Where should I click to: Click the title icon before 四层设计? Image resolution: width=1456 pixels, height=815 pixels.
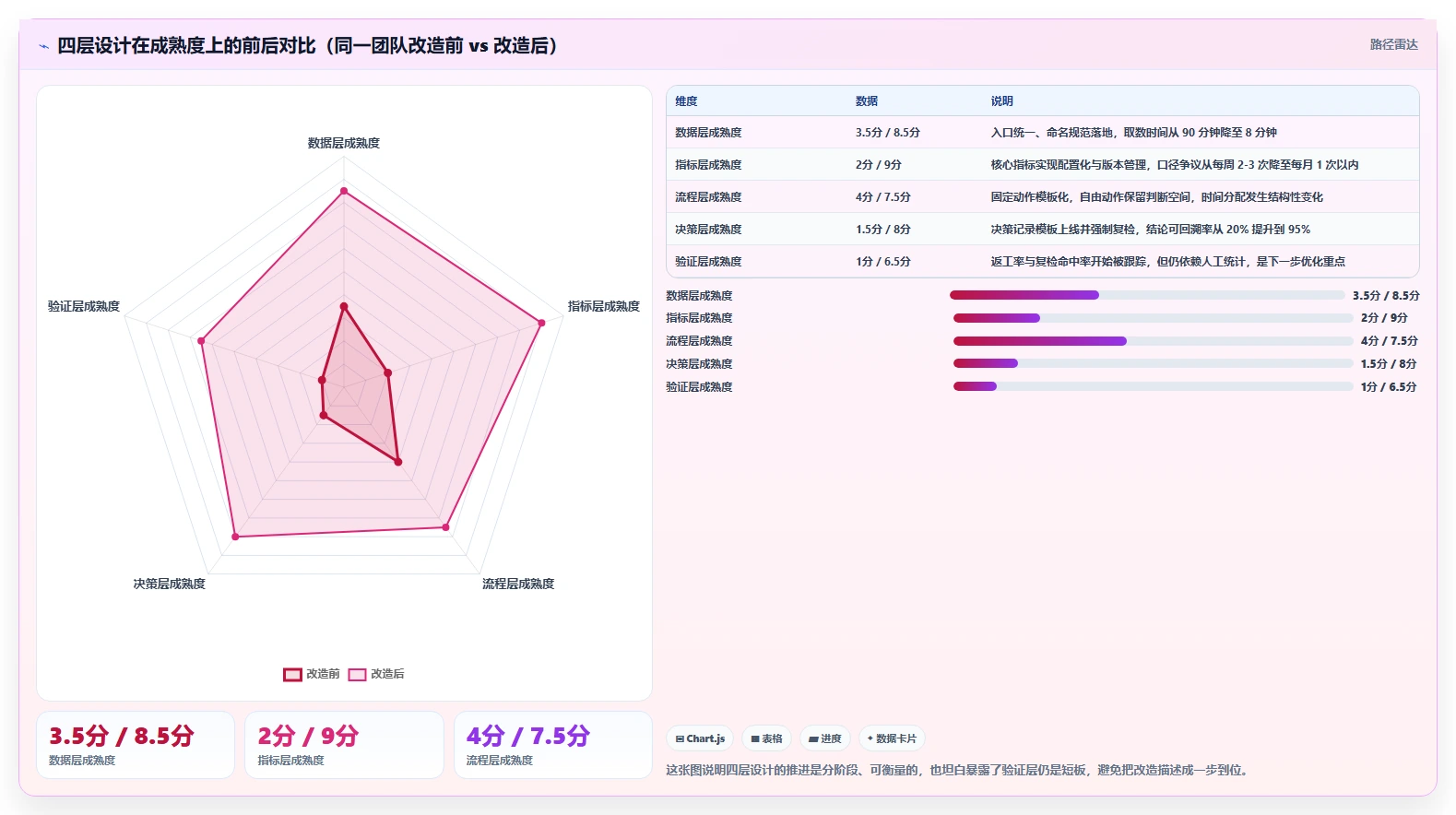tap(43, 46)
